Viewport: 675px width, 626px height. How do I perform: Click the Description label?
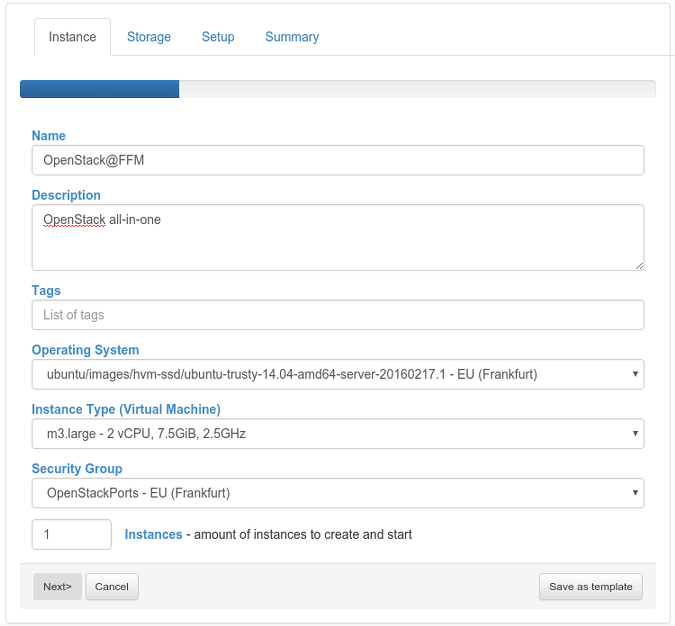coord(66,195)
